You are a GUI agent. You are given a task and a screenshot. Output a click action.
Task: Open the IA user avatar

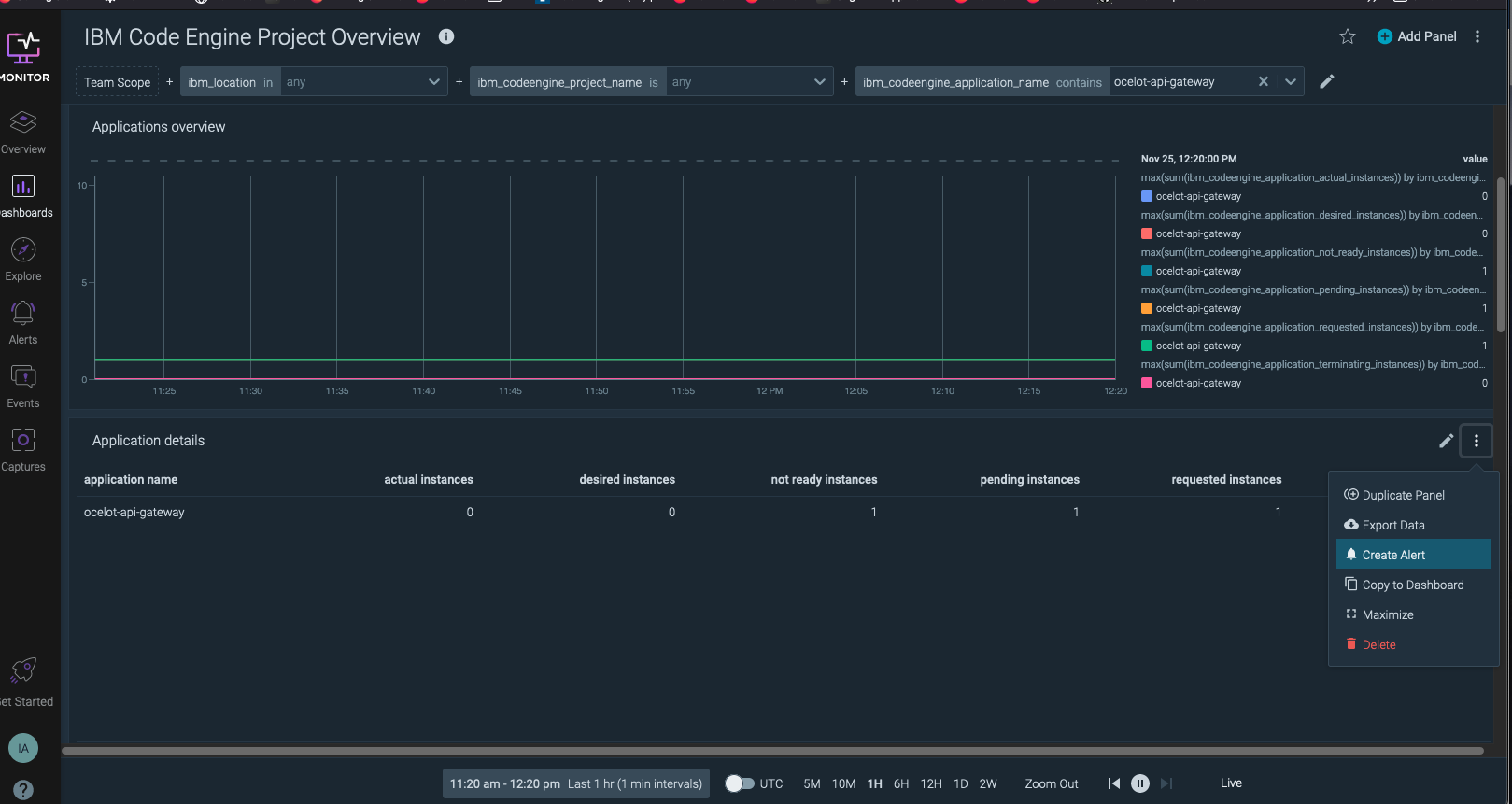coord(23,748)
